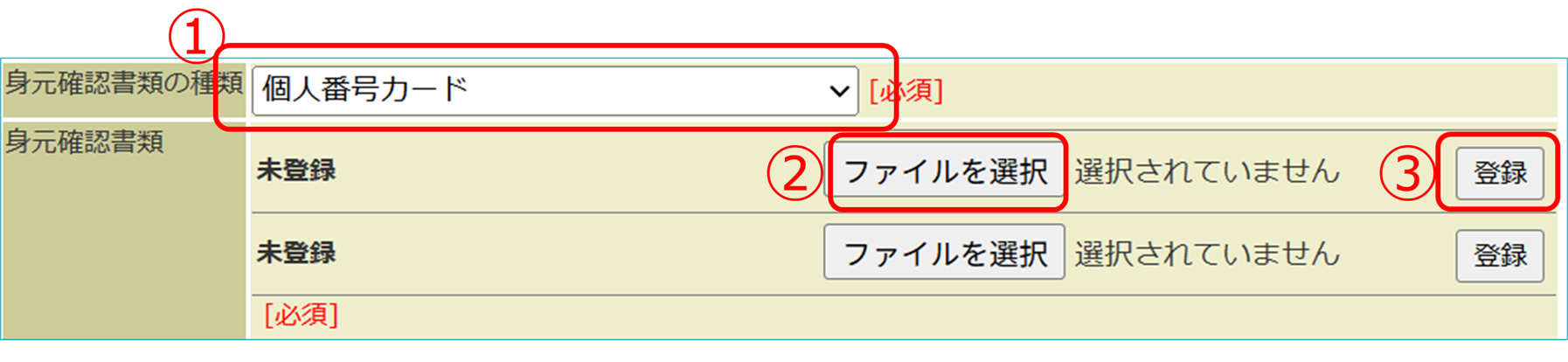Click first row's 選択されていません text

1206,172
